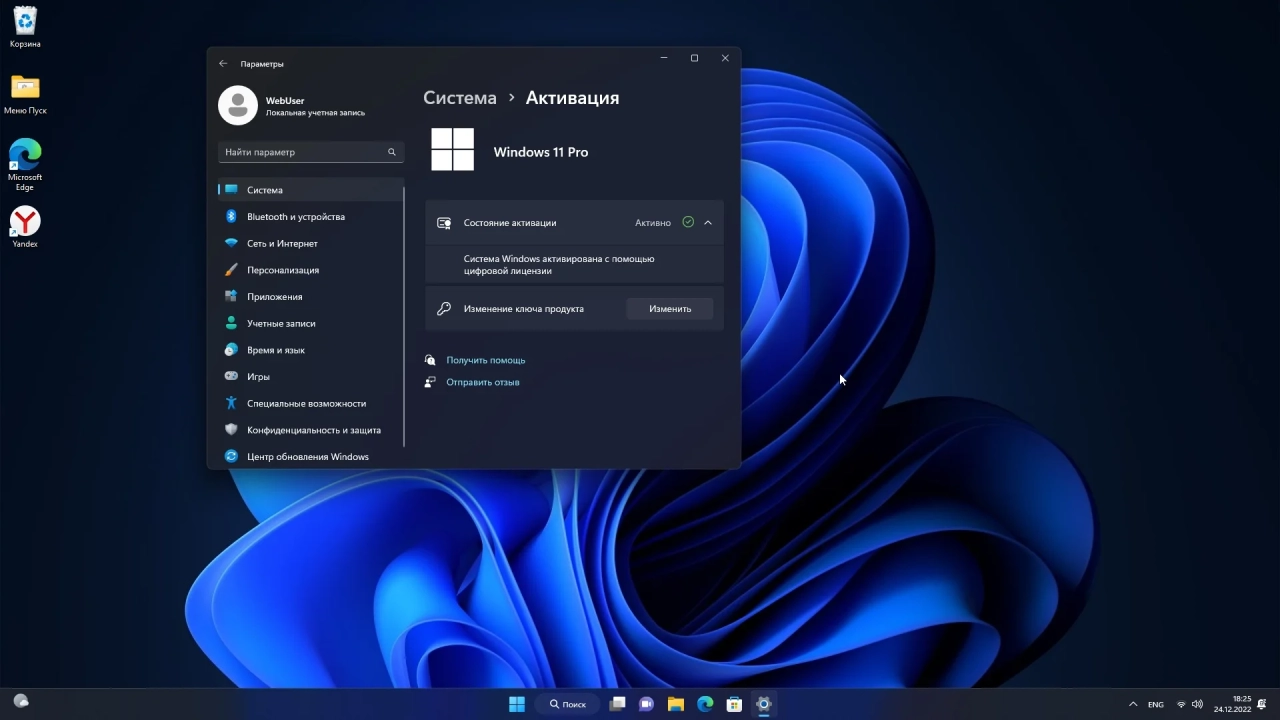1280x720 pixels.
Task: Click the Windows 11 Pro logo
Action: click(452, 150)
